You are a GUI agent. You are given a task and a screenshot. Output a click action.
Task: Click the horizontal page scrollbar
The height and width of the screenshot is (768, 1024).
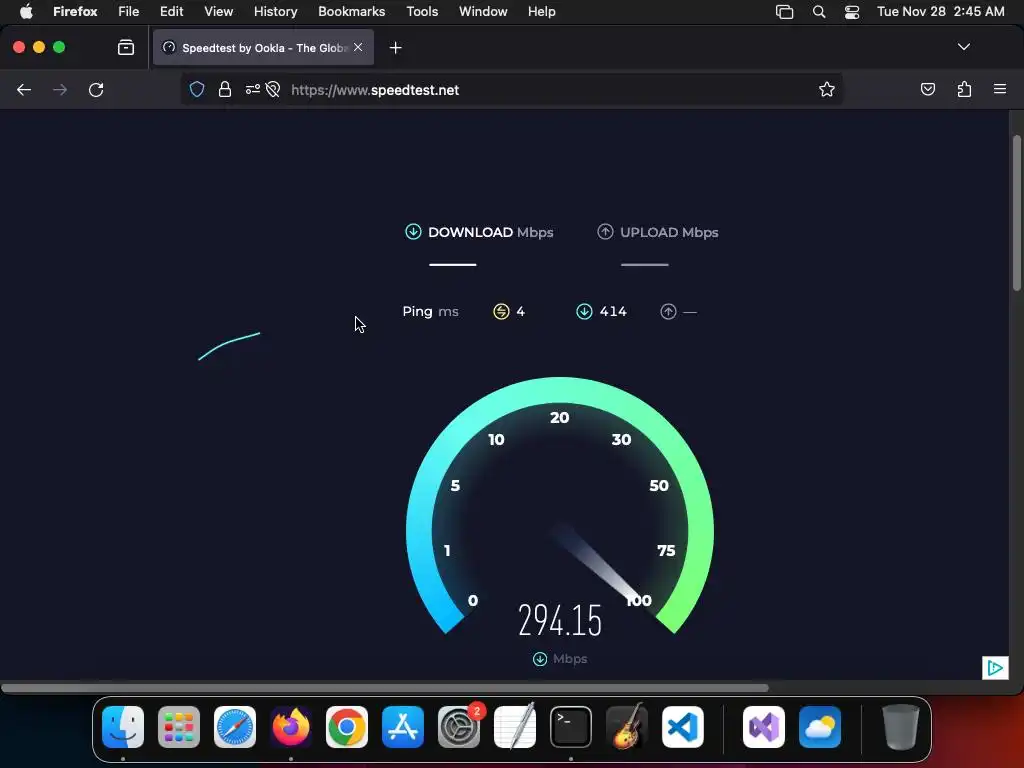[385, 688]
